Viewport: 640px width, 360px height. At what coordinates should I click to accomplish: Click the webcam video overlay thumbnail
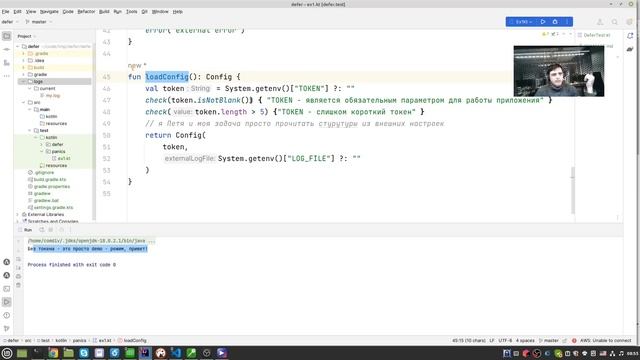[559, 71]
